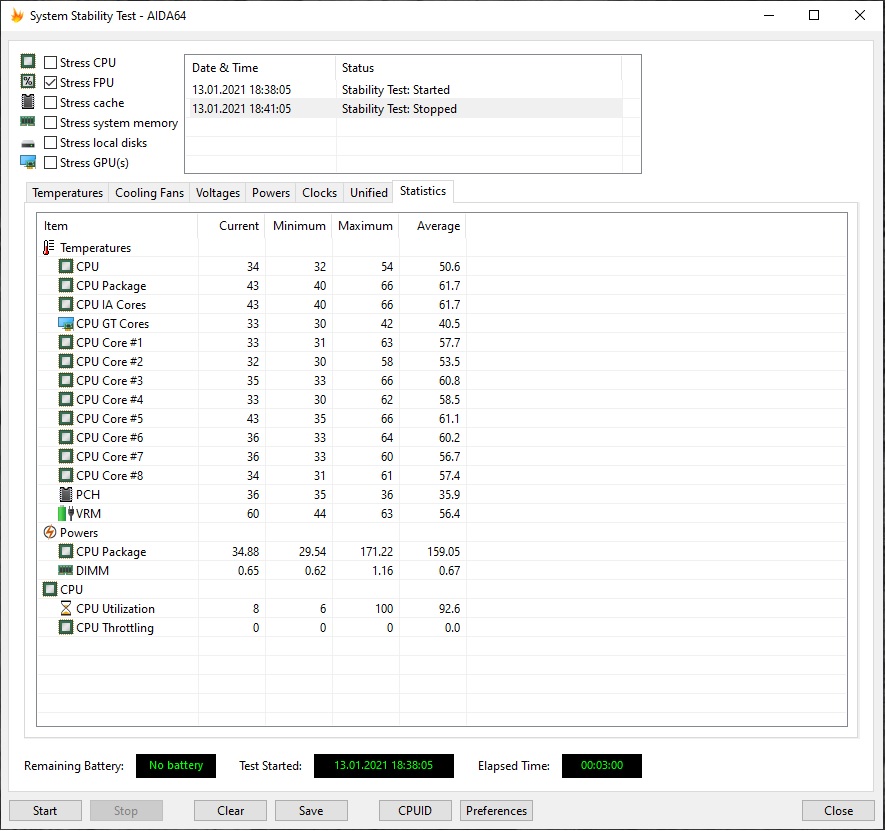Enable the Stress GPU(s) checkbox
This screenshot has width=887, height=831.
tap(50, 162)
